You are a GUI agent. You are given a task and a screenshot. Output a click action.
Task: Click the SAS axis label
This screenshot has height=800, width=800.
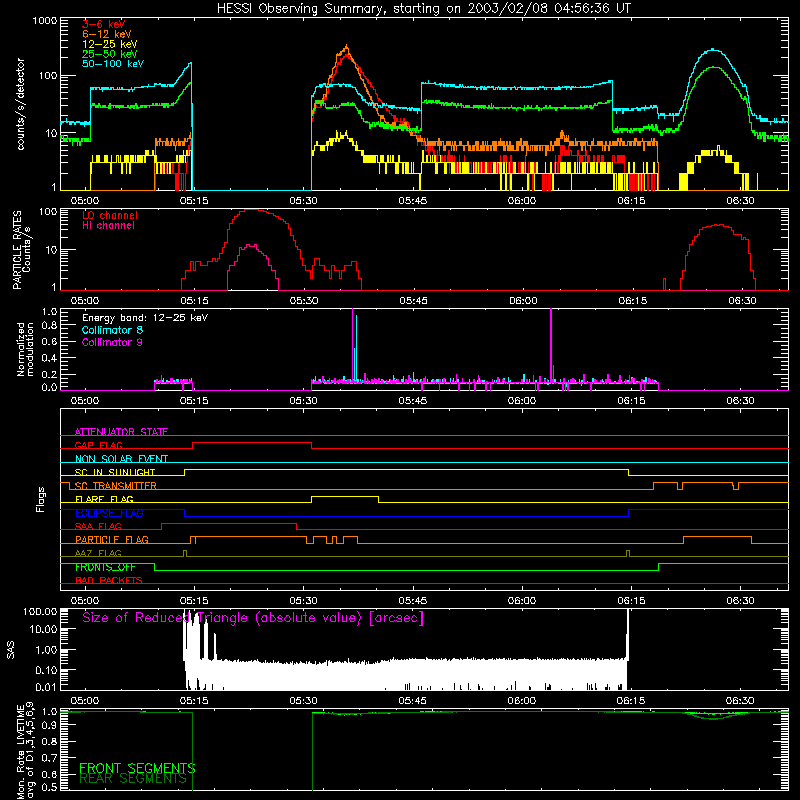point(10,649)
